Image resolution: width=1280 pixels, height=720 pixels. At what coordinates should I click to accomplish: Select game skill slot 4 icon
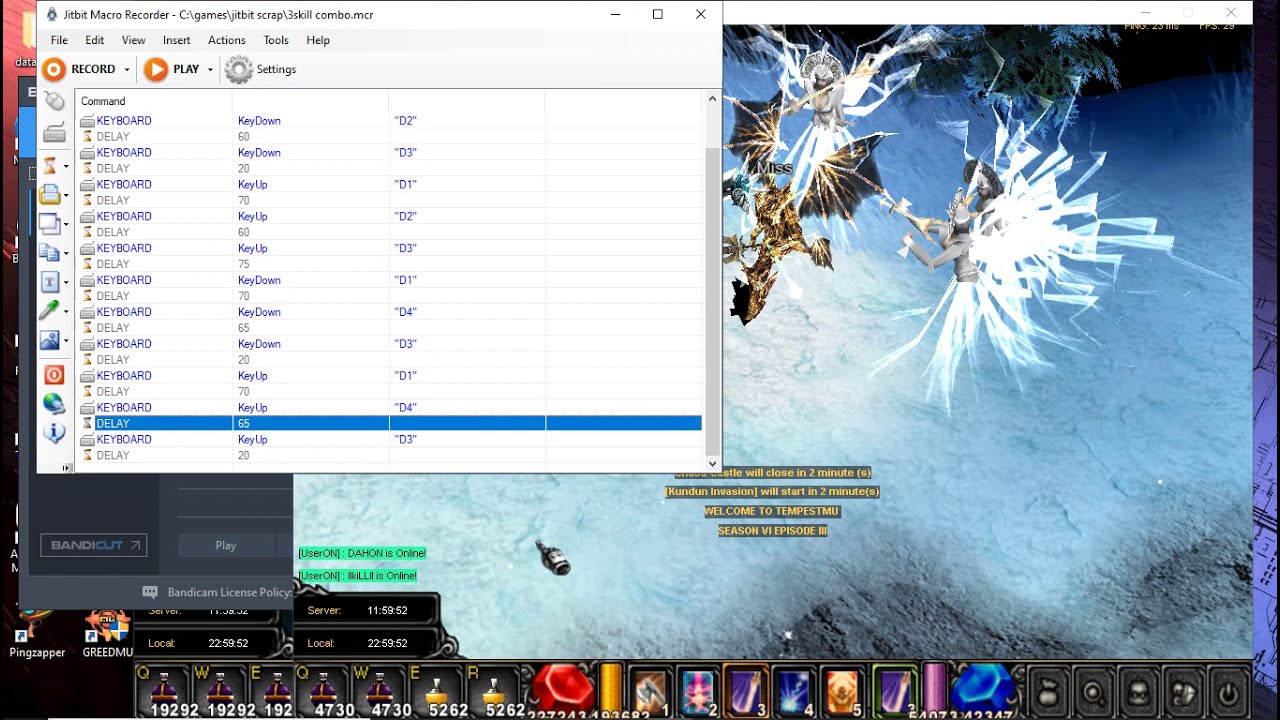(x=797, y=691)
